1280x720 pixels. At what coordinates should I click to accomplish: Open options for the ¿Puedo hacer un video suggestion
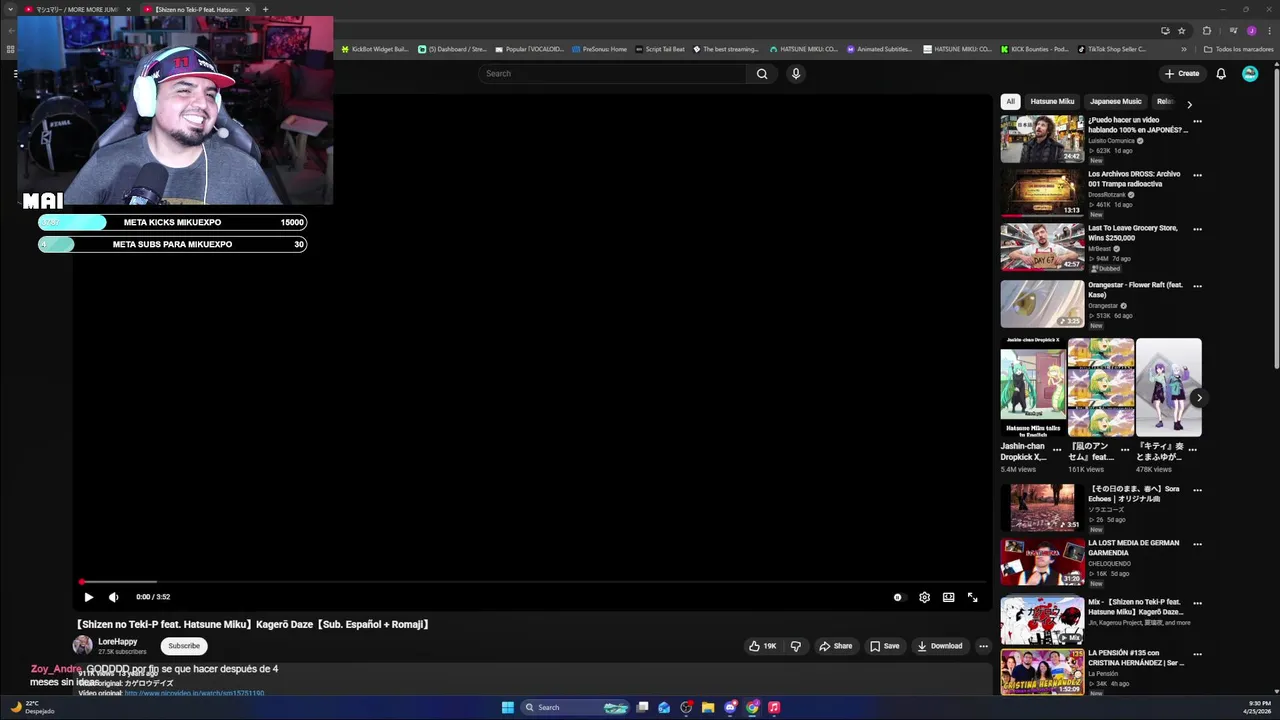[x=1197, y=122]
